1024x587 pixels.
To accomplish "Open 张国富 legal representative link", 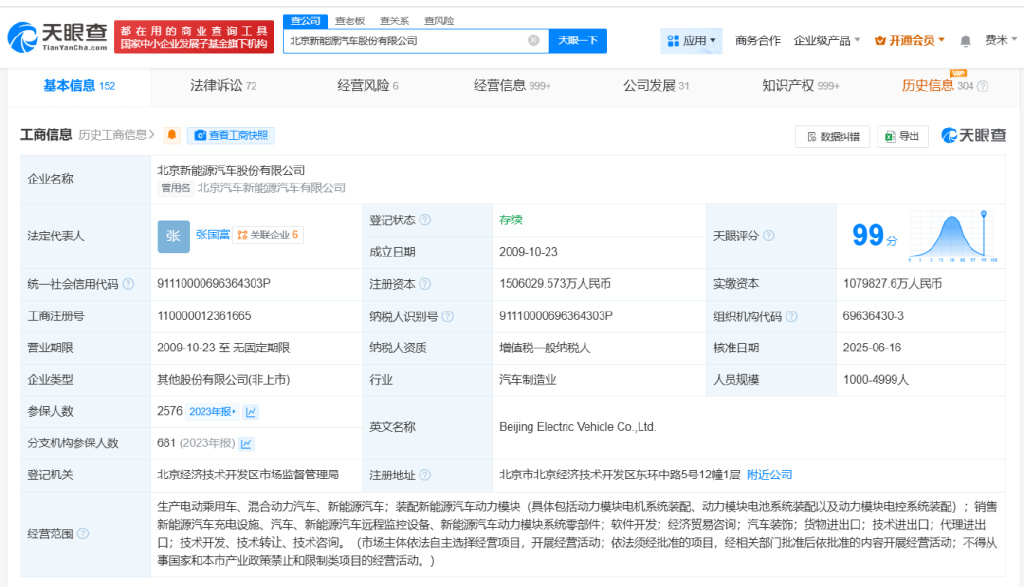I will point(213,234).
